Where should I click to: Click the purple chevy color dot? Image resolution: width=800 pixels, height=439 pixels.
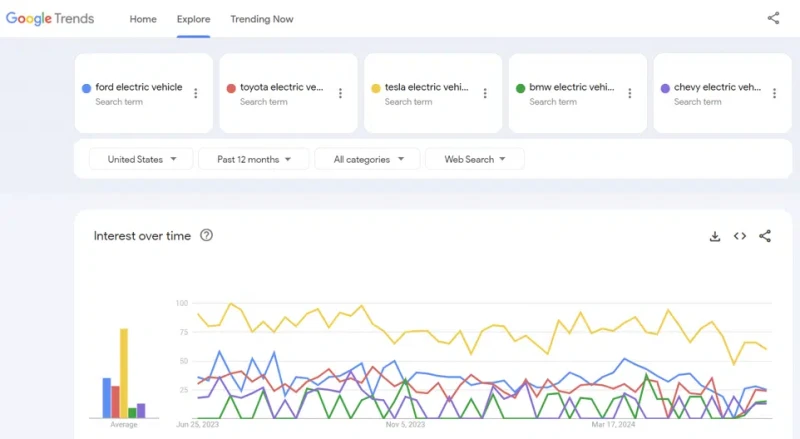pos(665,88)
